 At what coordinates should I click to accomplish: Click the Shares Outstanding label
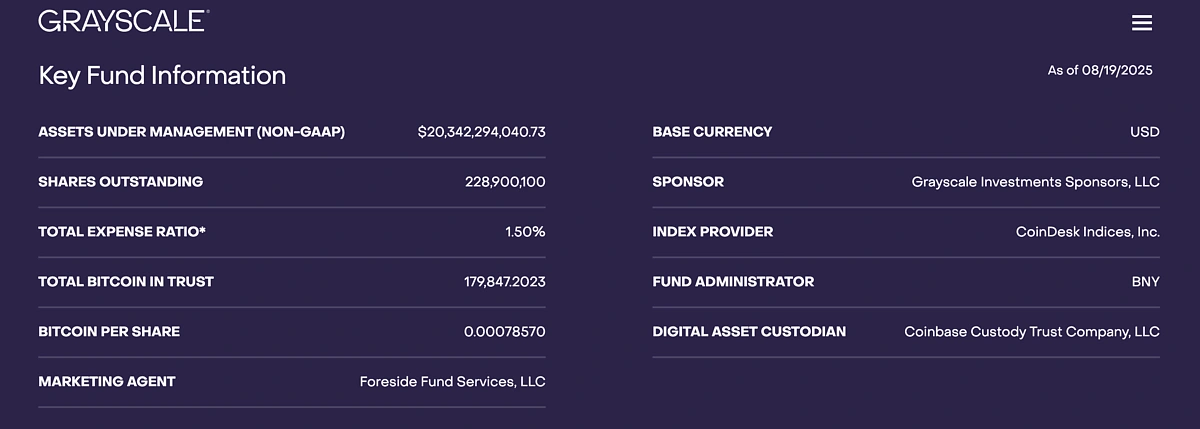(120, 182)
